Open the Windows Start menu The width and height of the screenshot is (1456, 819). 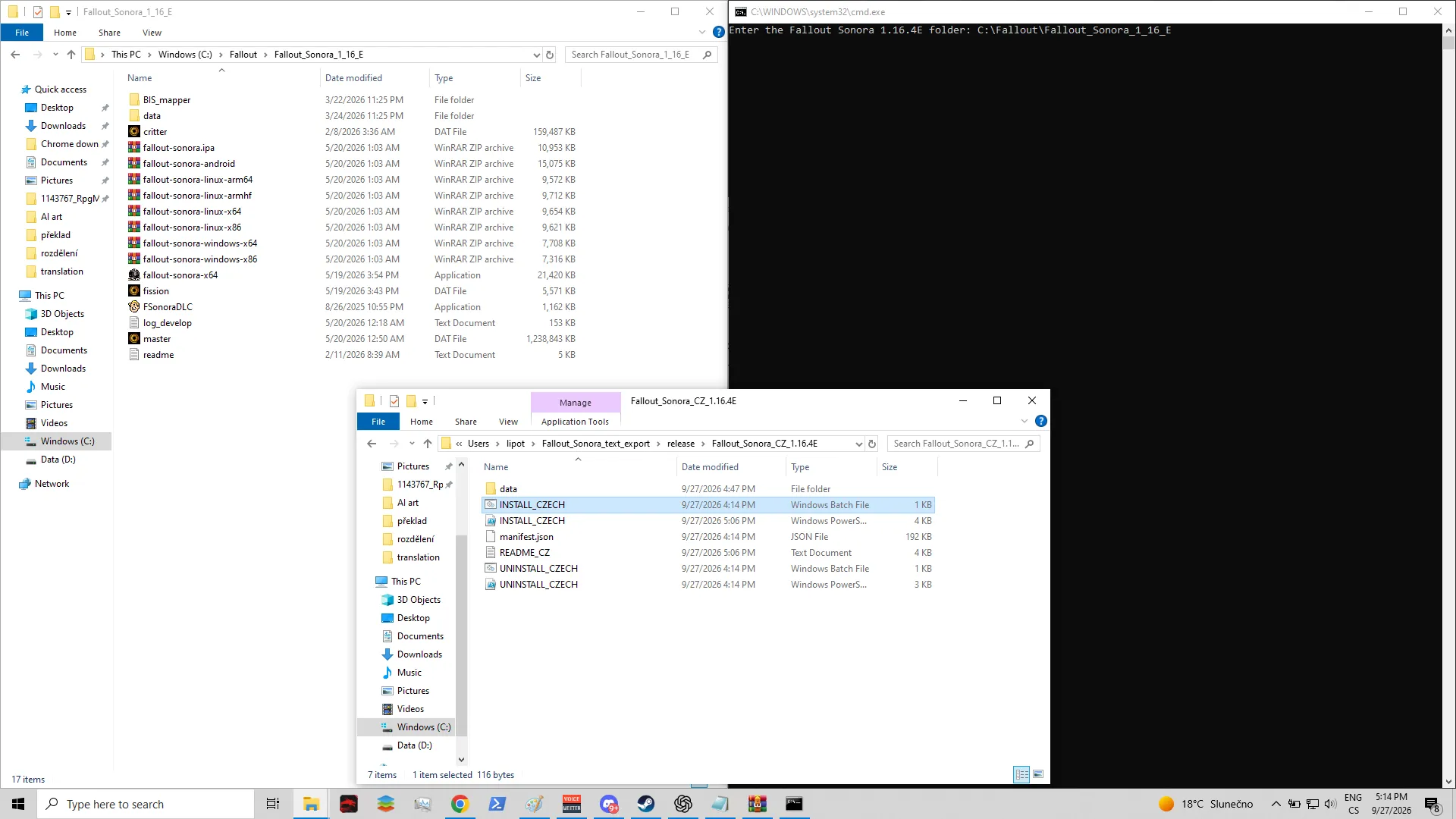(18, 805)
